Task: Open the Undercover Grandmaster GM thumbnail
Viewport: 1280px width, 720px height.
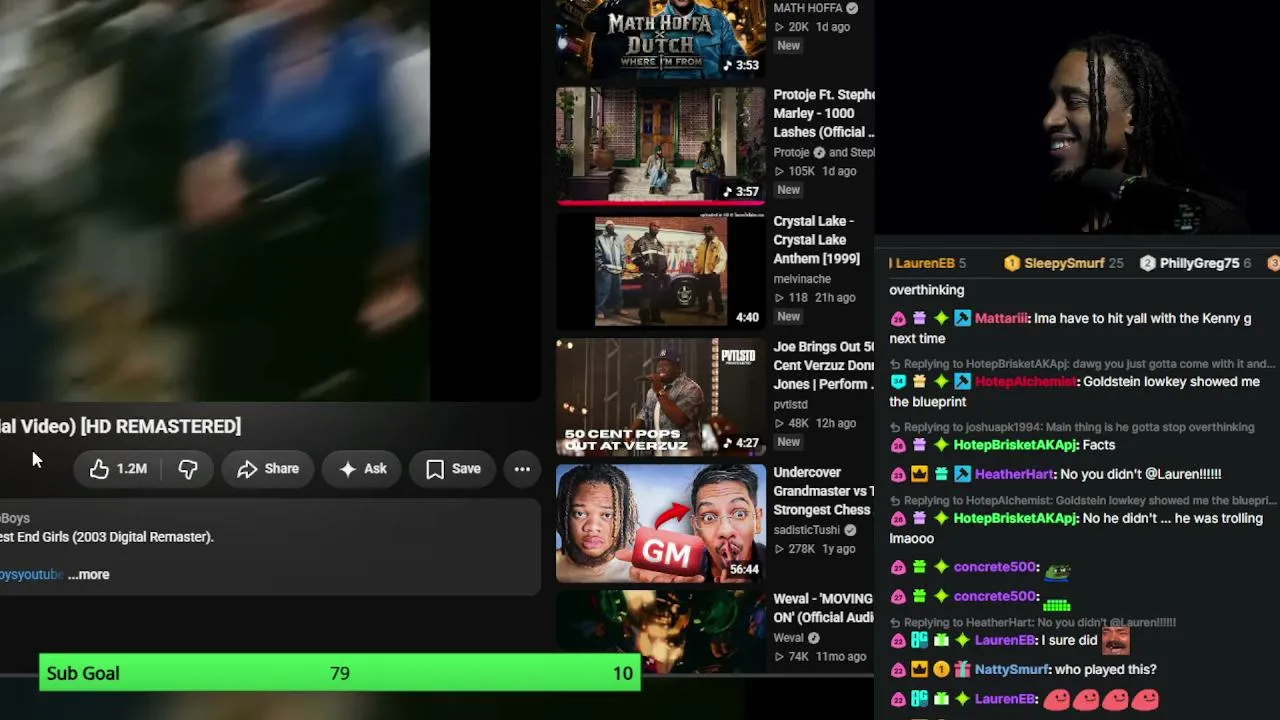Action: [660, 523]
